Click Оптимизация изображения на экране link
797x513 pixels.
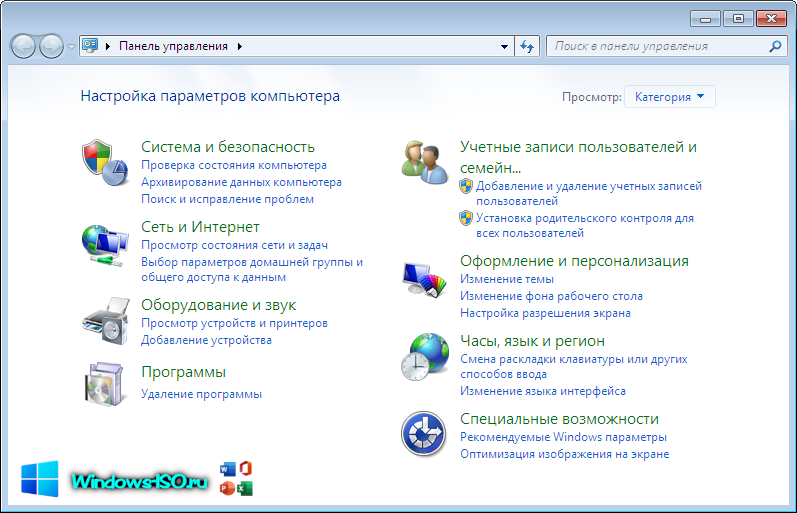[x=565, y=454]
